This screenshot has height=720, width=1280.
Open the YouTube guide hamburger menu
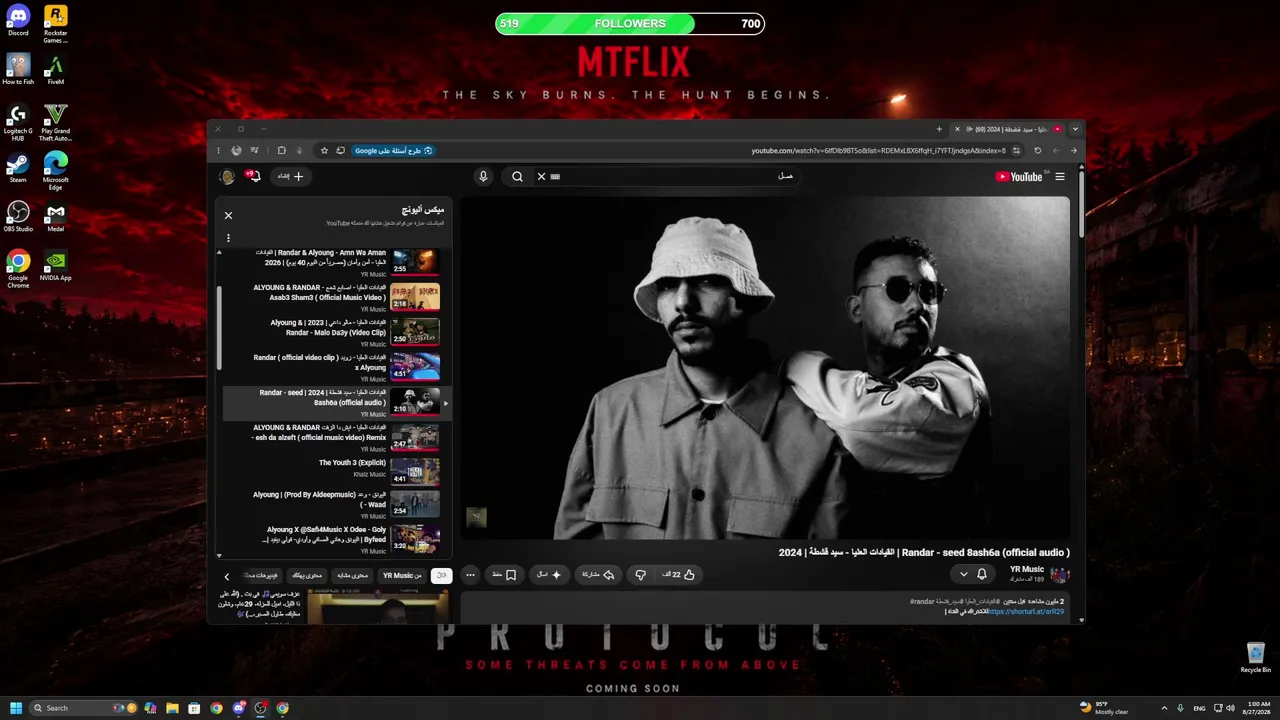pos(1060,177)
